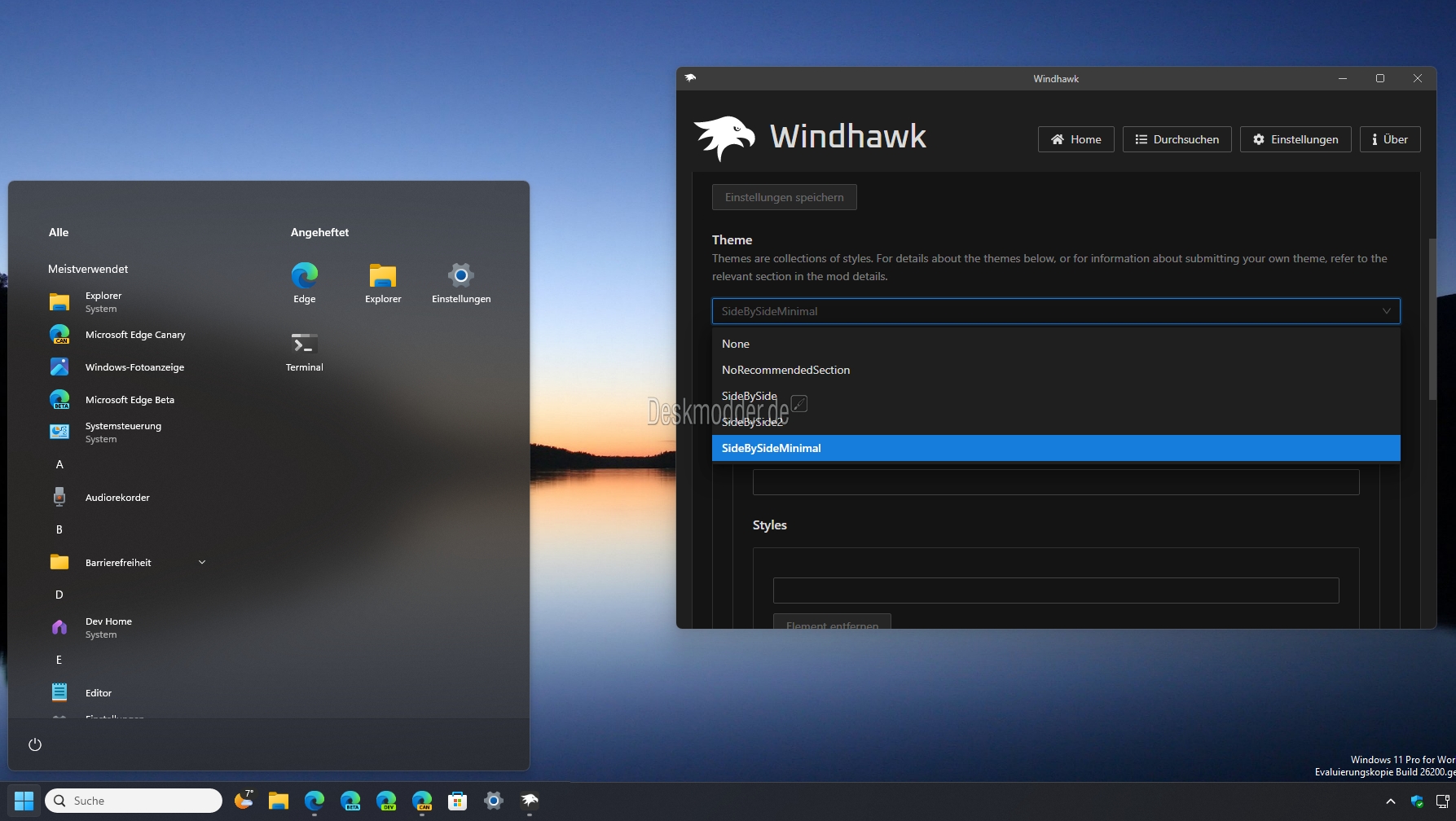The image size is (1456, 821).
Task: Open pinned Einstellungen app in Start menu
Action: pyautogui.click(x=461, y=283)
